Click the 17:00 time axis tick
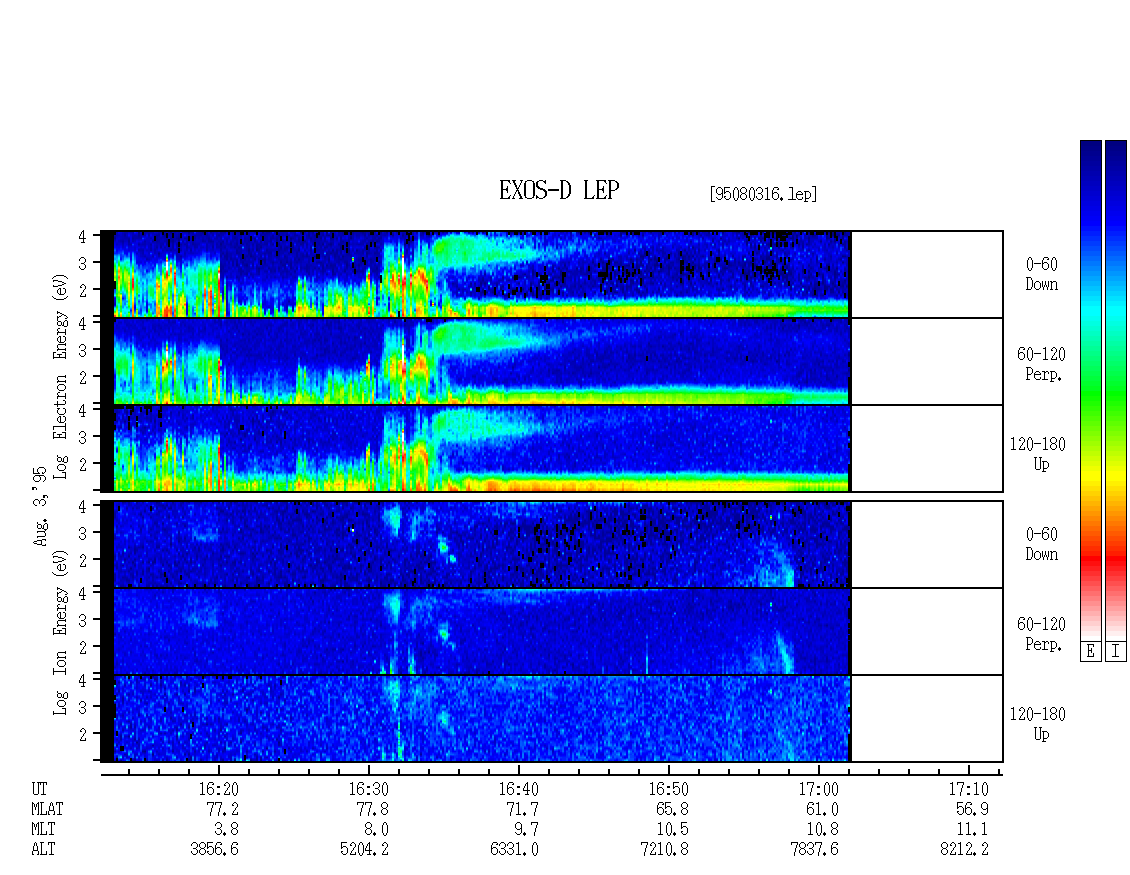This screenshot has height=875, width=1130. (819, 789)
